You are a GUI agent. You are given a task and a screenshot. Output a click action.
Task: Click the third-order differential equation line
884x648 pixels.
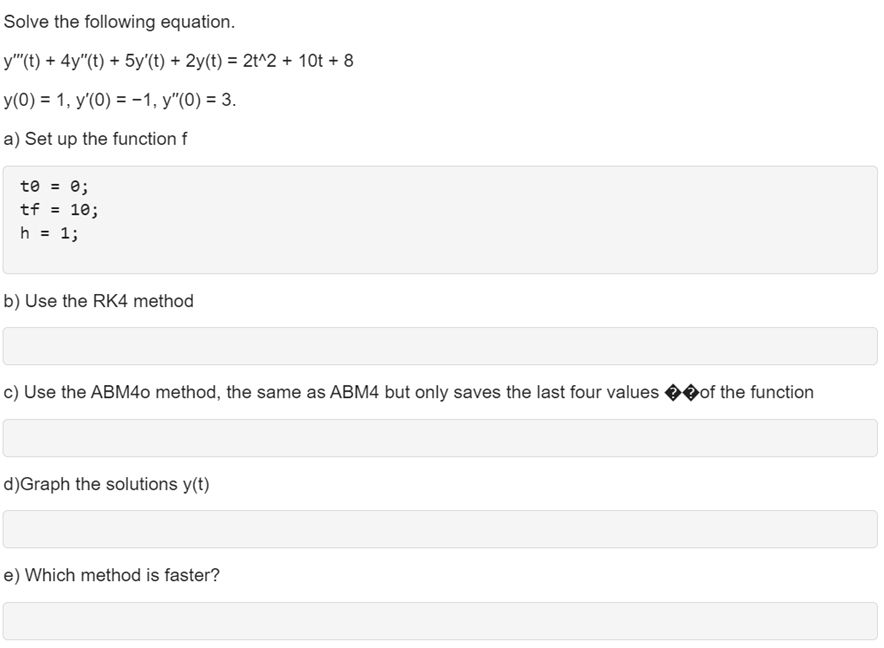(178, 60)
